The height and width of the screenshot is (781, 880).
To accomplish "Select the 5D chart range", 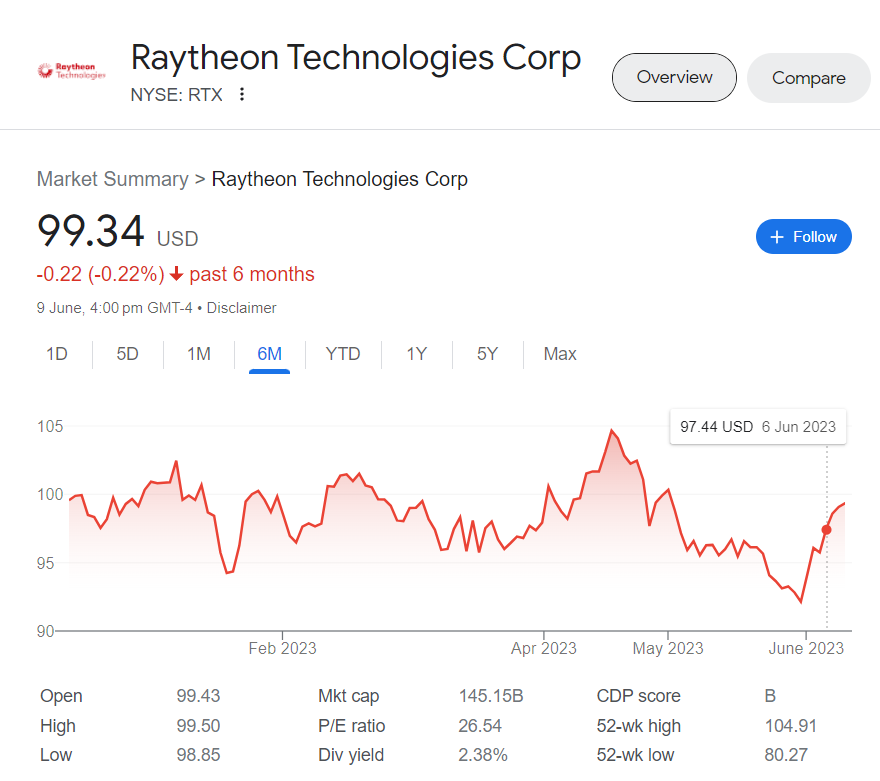I will (127, 354).
